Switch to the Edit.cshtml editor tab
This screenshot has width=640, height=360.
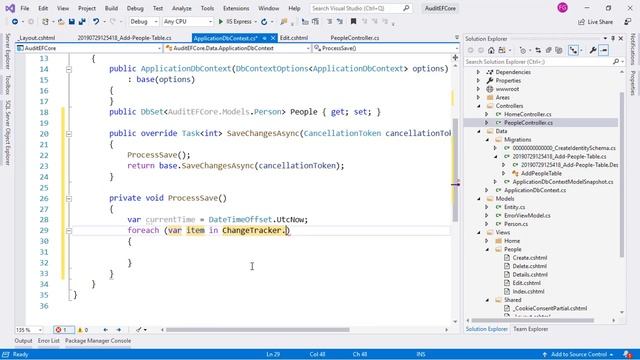pos(294,38)
